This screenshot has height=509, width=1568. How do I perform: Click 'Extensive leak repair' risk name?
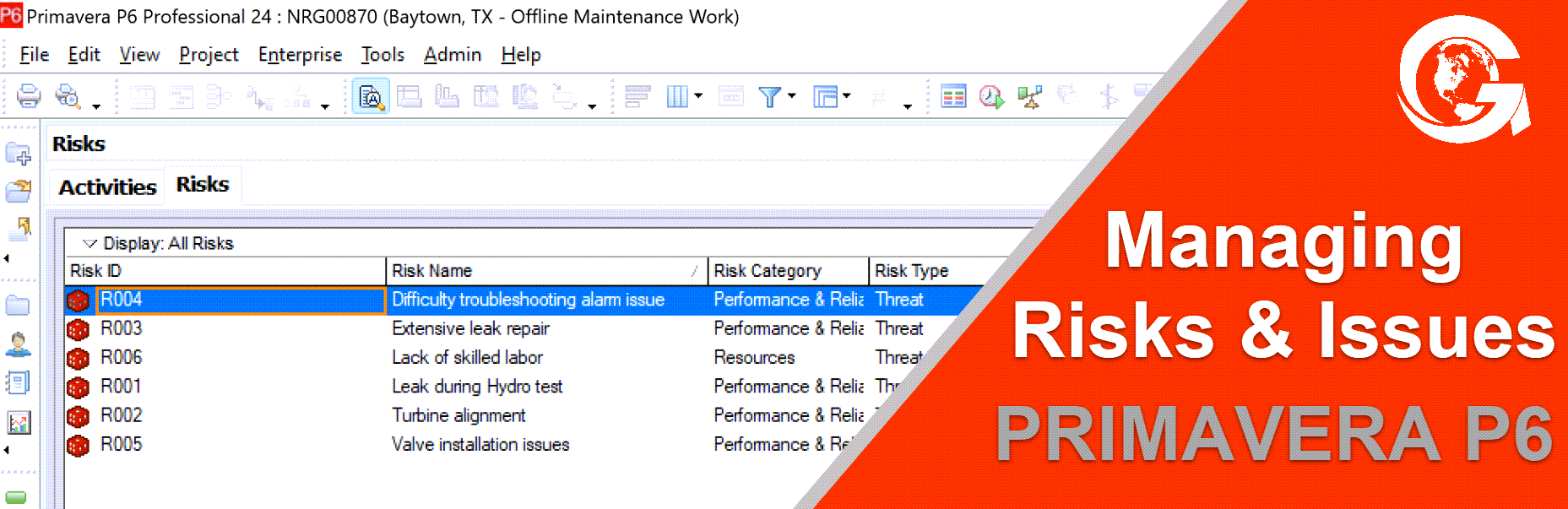(x=470, y=329)
